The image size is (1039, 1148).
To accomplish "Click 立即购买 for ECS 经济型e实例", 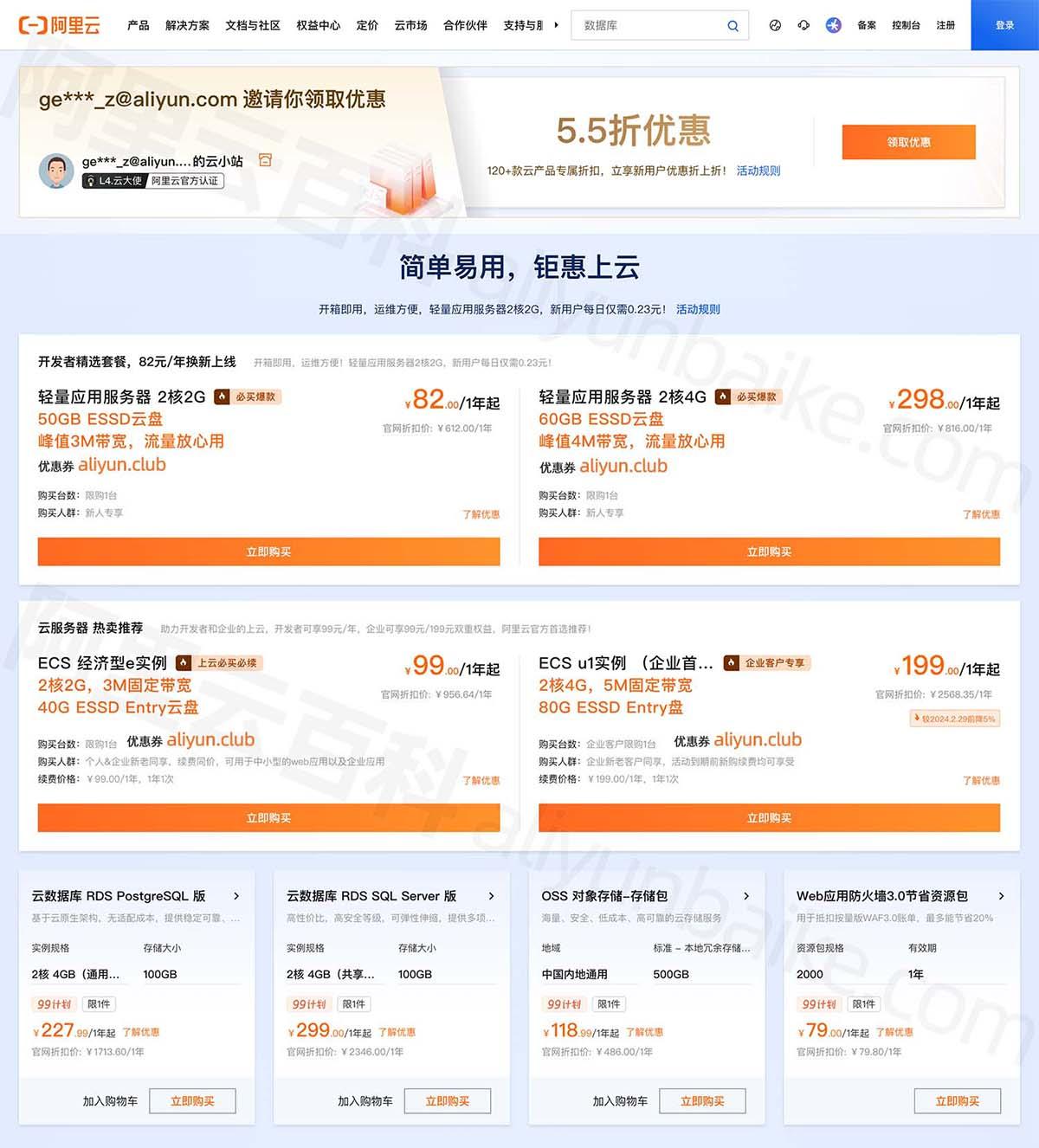I will tap(268, 818).
